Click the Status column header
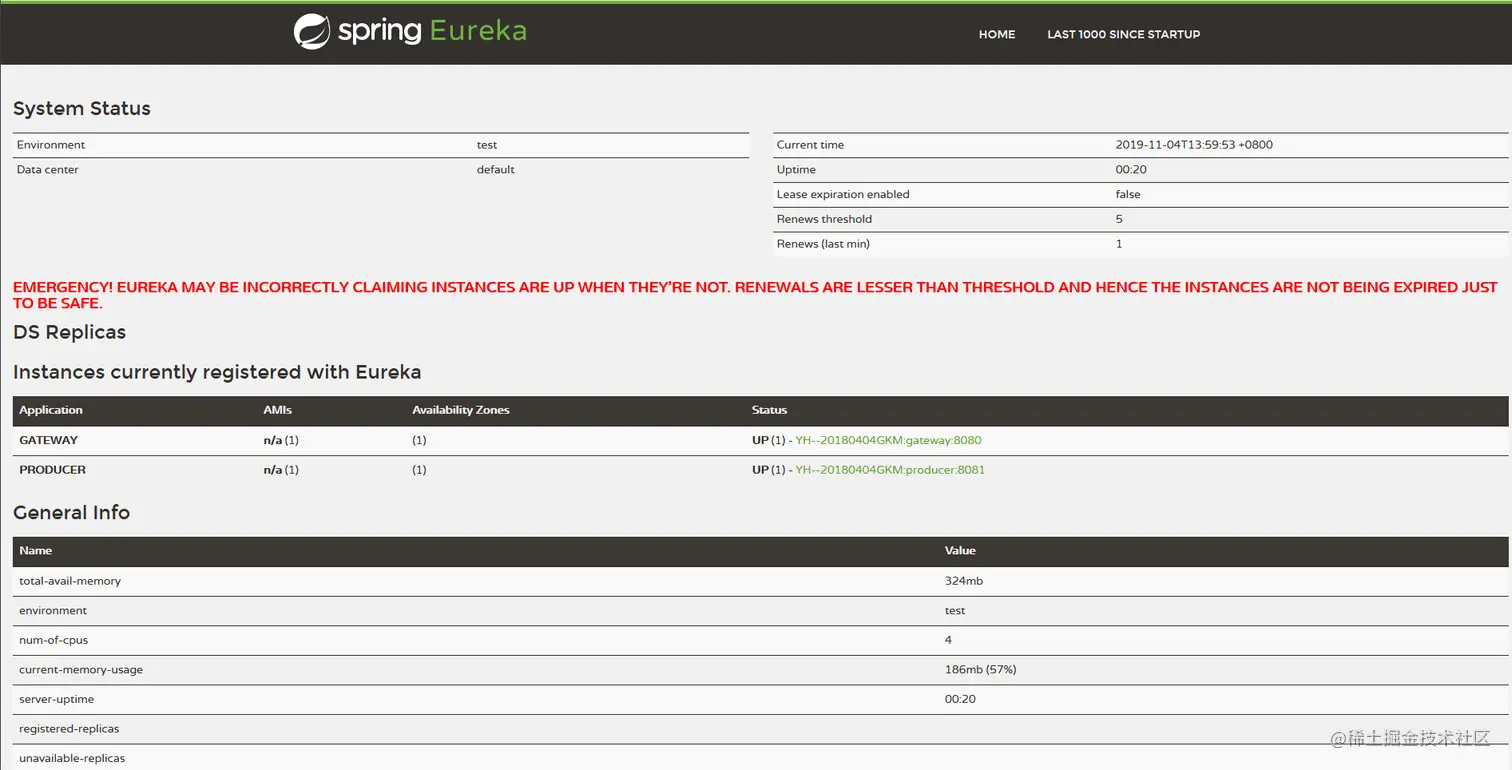1512x770 pixels. pyautogui.click(x=769, y=410)
